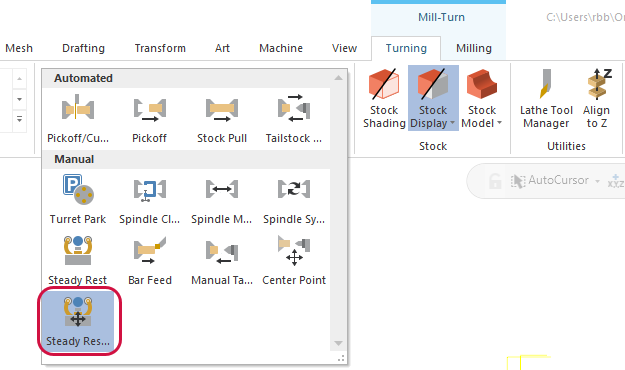
Task: Click the gallery scrollbar down arrow
Action: (x=338, y=344)
